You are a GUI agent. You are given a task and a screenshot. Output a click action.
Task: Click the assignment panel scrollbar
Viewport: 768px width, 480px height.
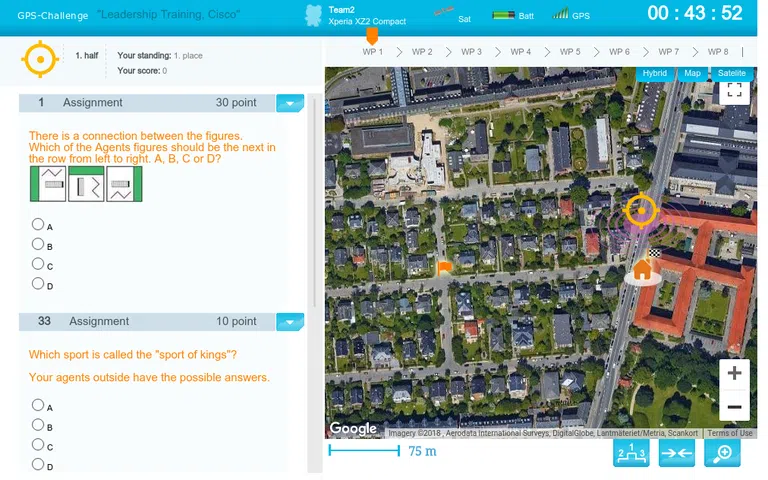tap(315, 200)
